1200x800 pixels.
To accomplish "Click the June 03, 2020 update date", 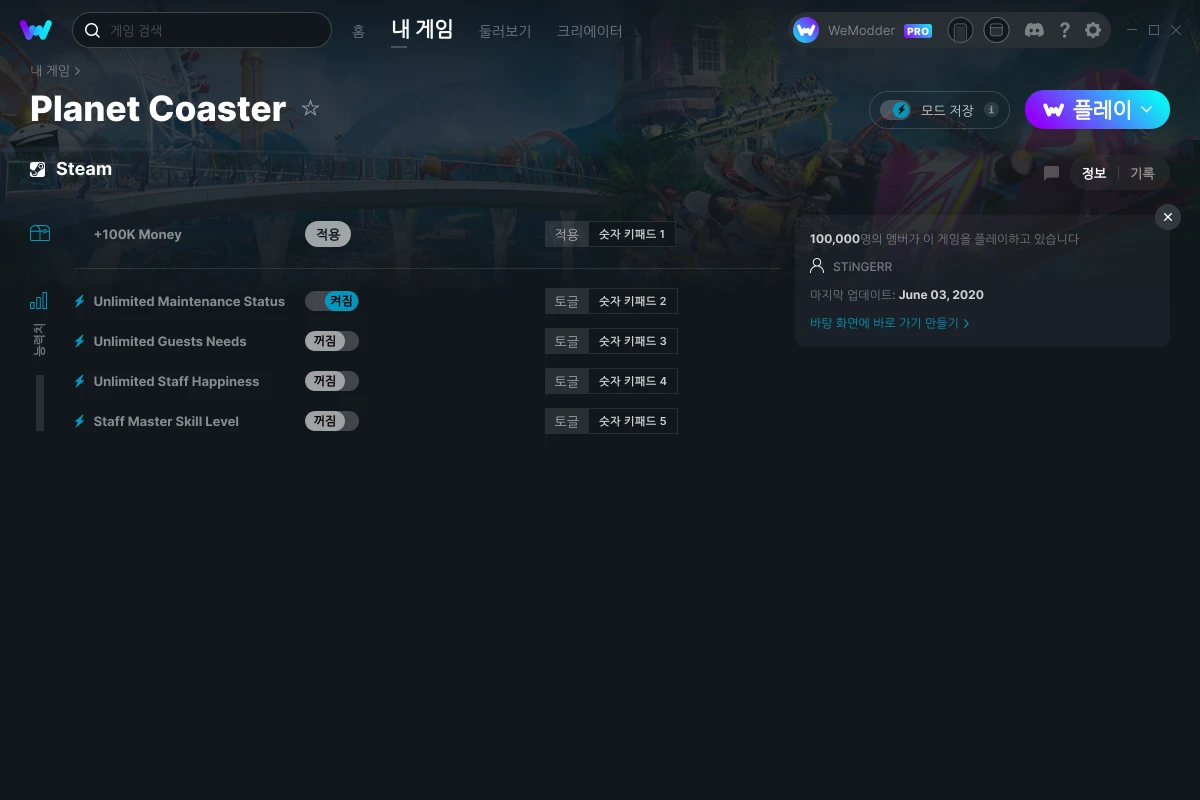I will tap(941, 295).
